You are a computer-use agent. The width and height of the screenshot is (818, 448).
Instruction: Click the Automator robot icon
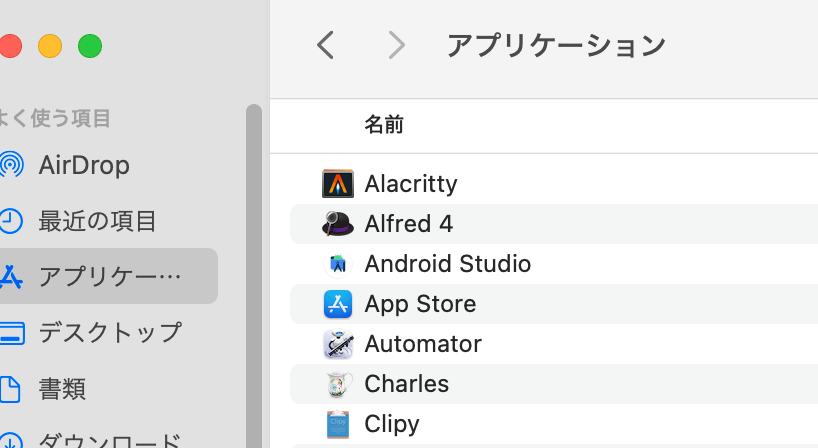coord(338,344)
